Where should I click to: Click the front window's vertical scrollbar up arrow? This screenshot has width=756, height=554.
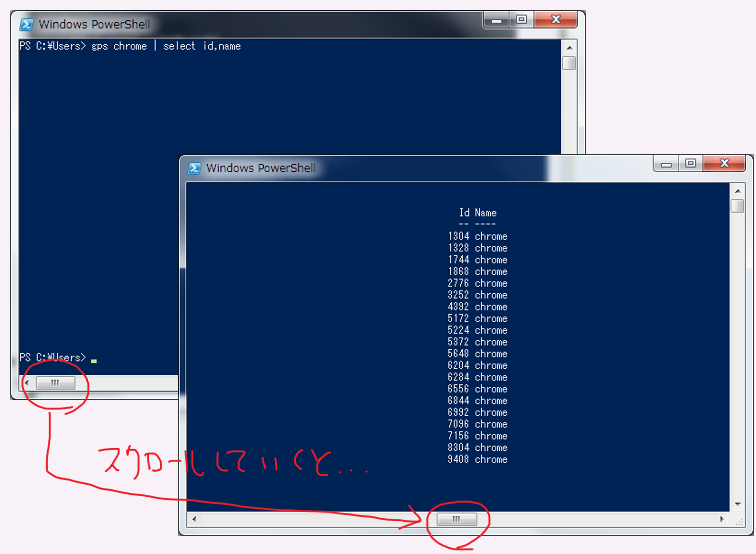737,191
